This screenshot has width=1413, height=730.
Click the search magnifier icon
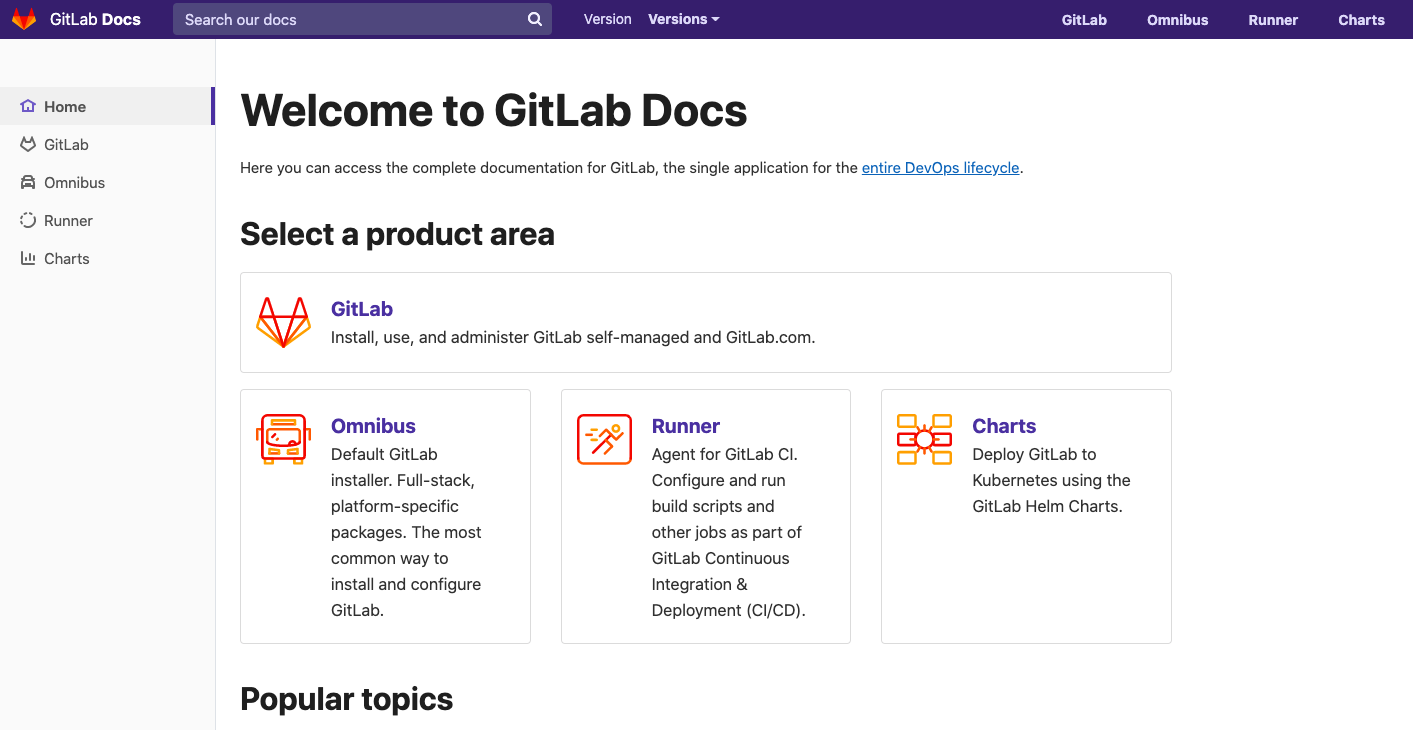pos(534,19)
